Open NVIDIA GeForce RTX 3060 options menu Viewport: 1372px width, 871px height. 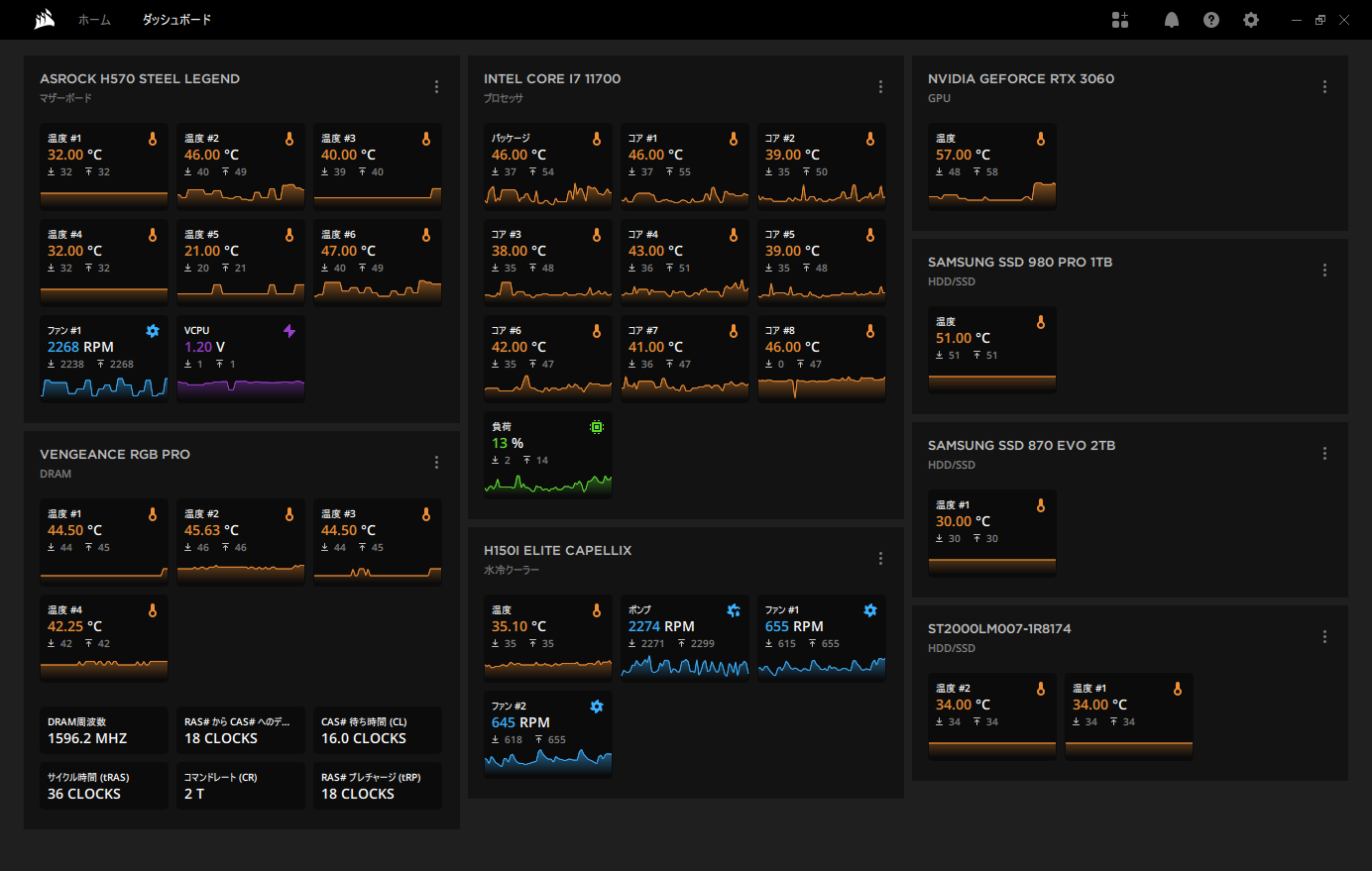coord(1324,87)
